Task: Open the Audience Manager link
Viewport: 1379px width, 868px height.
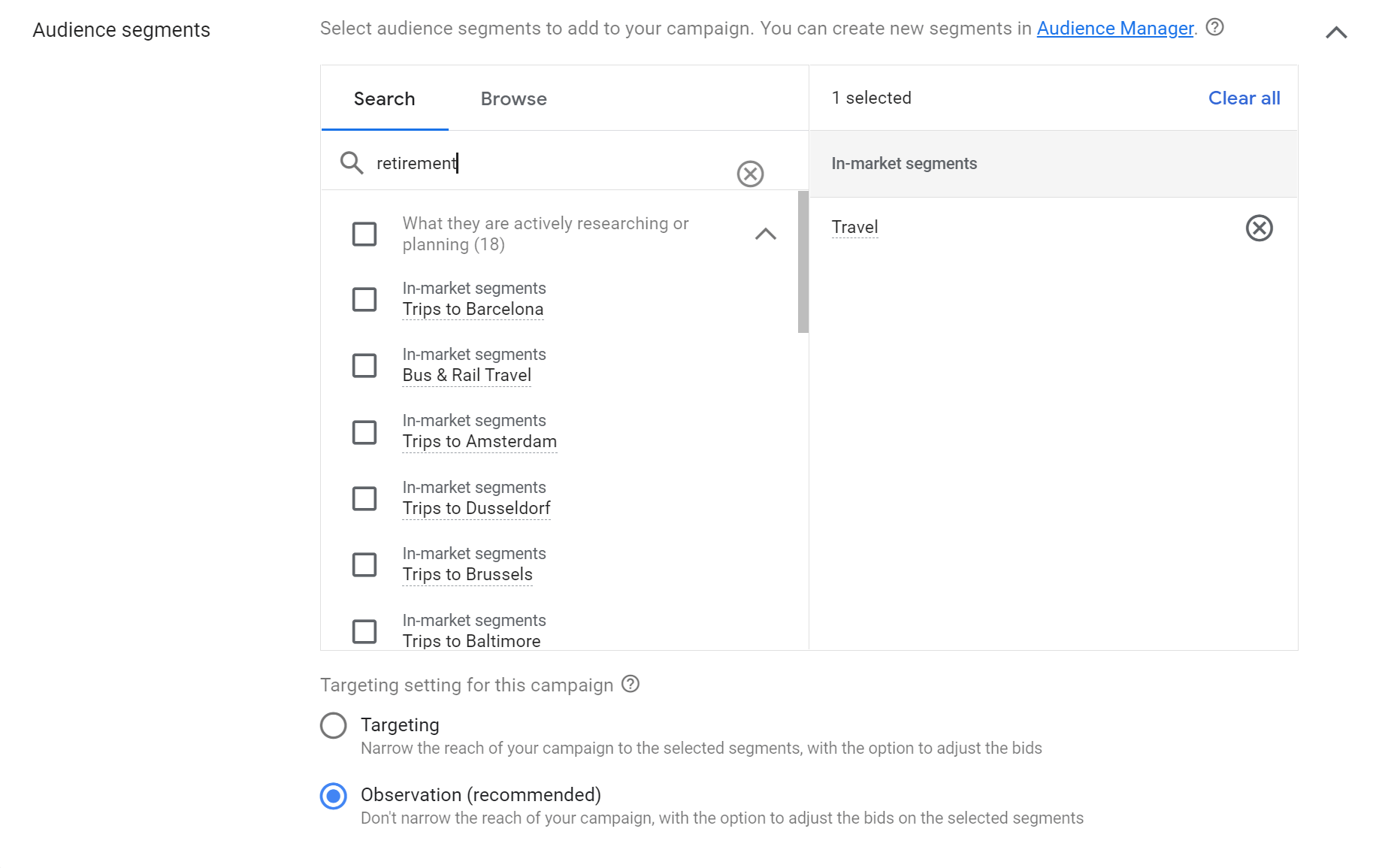Action: (x=1114, y=29)
